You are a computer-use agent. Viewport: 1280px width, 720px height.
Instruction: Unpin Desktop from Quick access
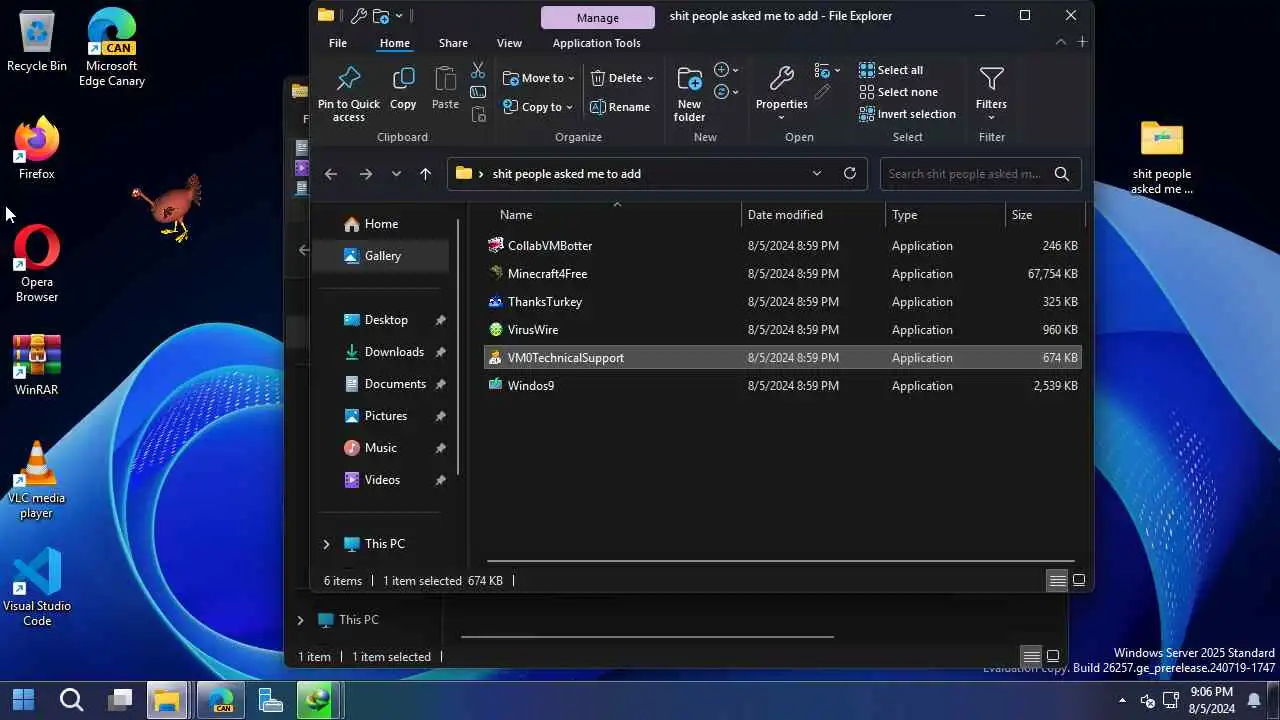tap(440, 320)
